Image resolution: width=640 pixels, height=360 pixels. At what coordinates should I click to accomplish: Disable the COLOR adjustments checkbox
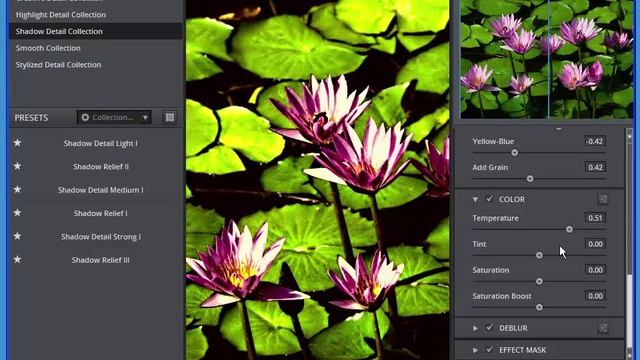[489, 199]
